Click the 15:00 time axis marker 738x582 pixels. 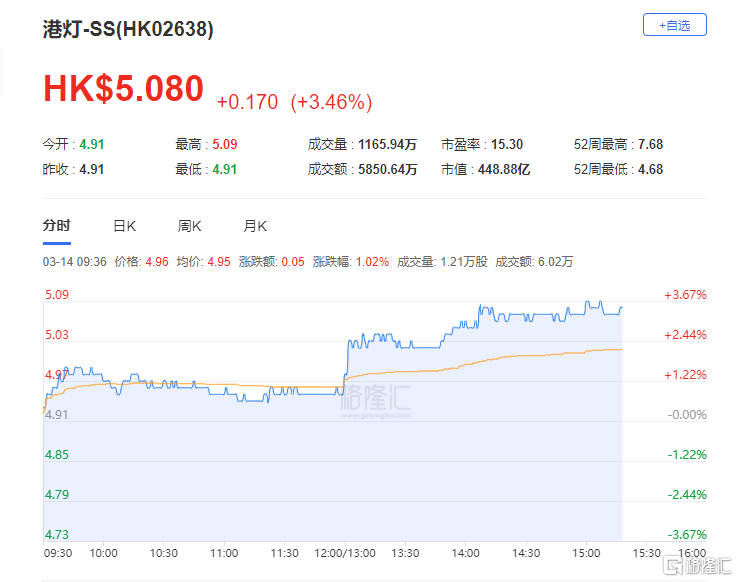coord(586,553)
